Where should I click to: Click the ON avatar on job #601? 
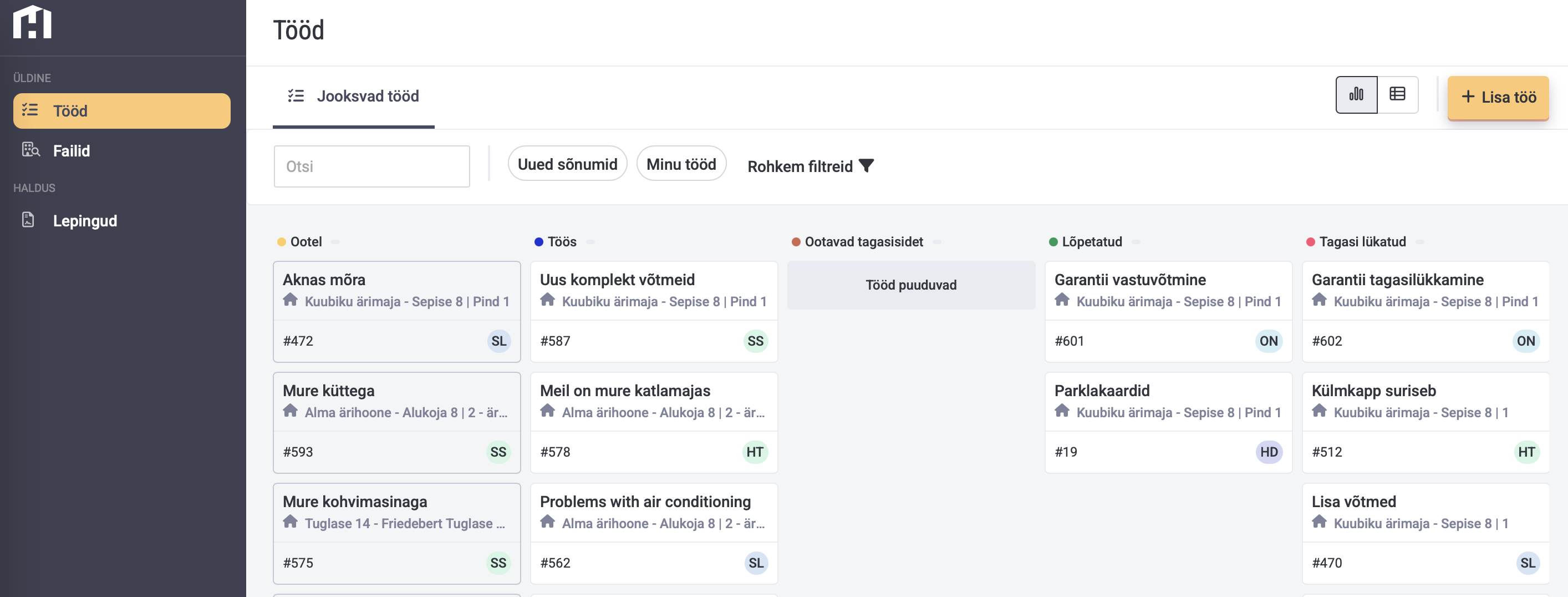tap(1269, 341)
